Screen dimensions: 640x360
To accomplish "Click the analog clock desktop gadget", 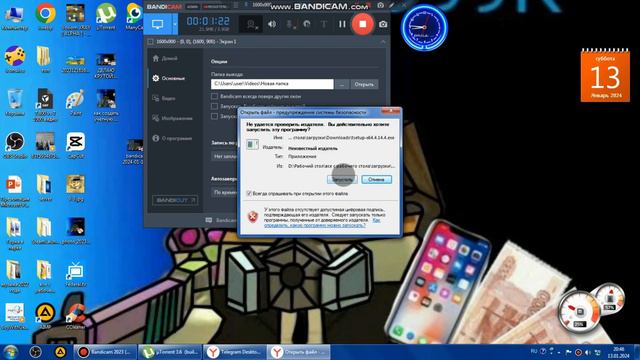I will tap(424, 27).
